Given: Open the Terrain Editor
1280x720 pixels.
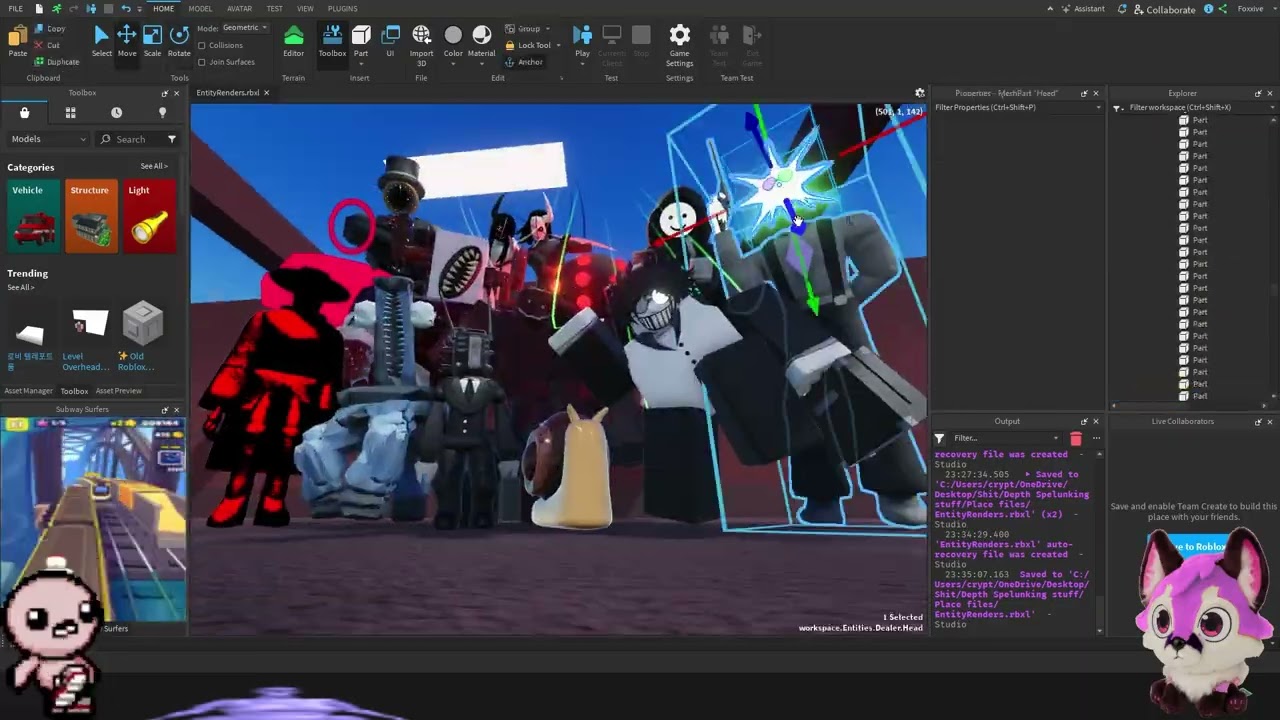Looking at the screenshot, I should [x=293, y=41].
